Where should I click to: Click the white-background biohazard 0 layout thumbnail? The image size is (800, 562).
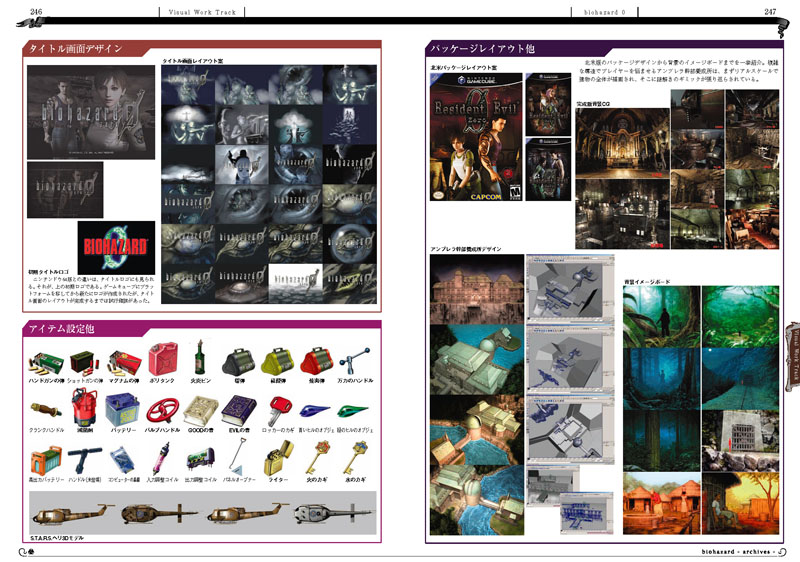tap(295, 284)
